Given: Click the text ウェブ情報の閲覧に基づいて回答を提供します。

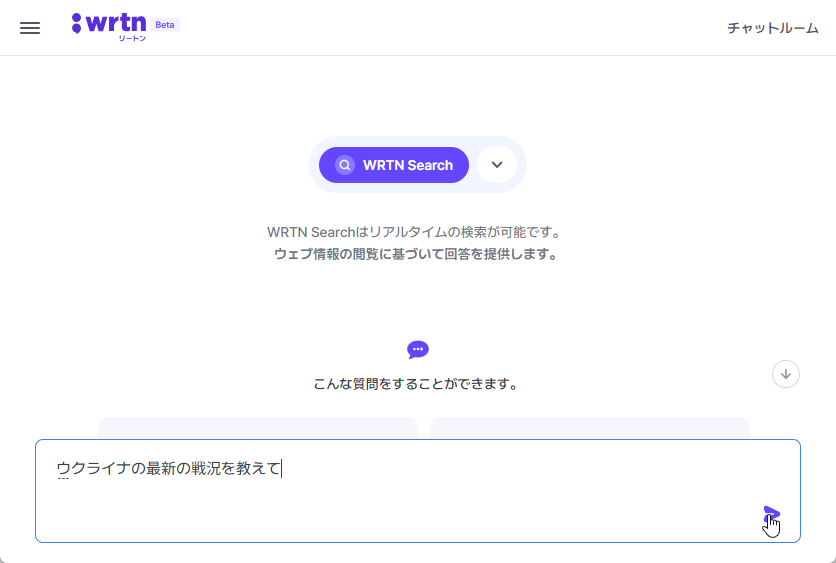Looking at the screenshot, I should (416, 254).
